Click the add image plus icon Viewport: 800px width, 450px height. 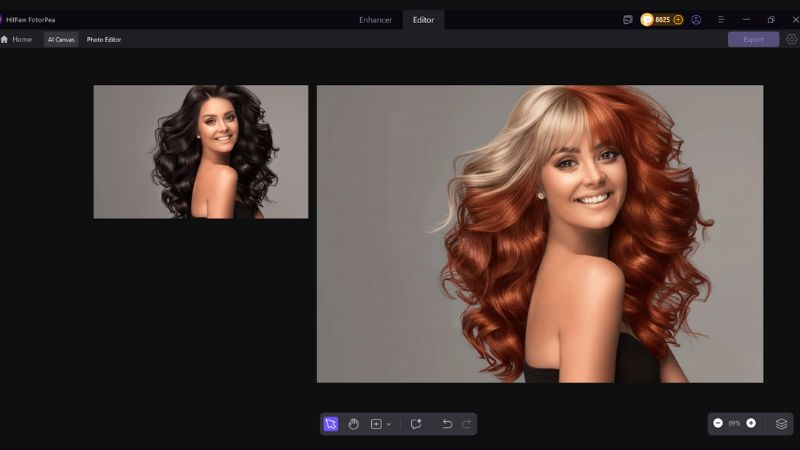pyautogui.click(x=376, y=424)
